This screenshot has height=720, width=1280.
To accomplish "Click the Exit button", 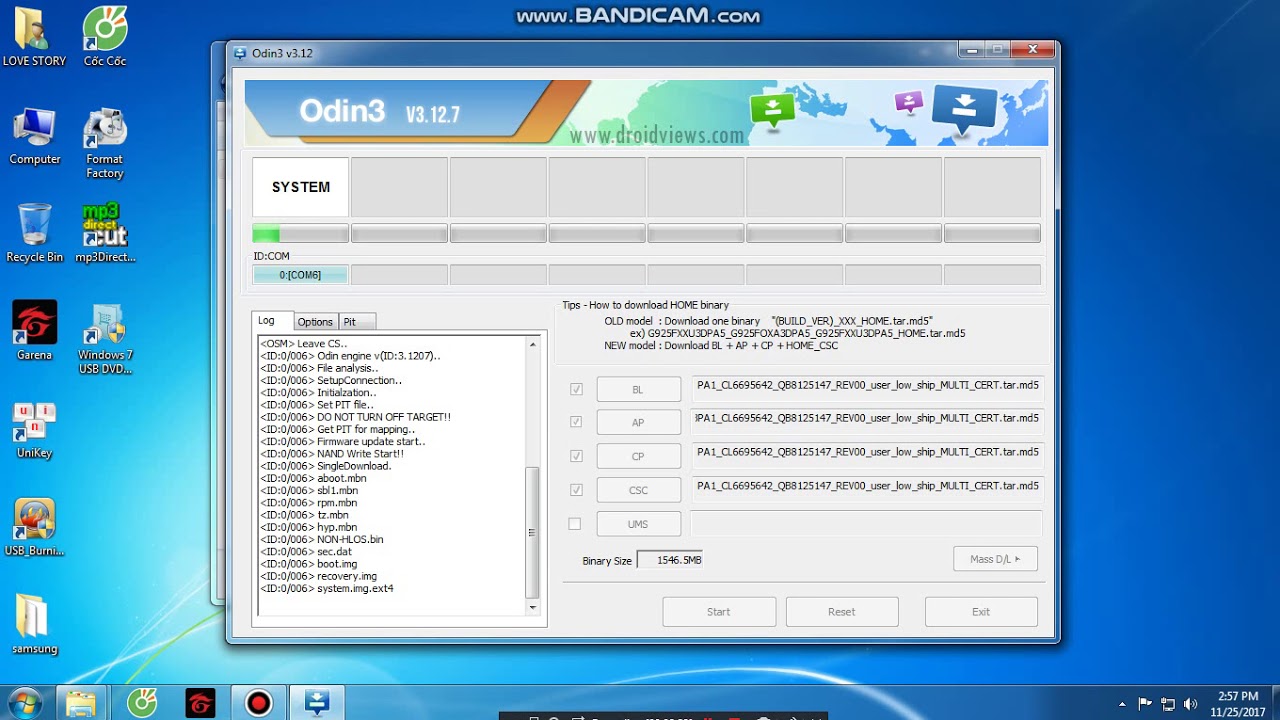I will [x=981, y=612].
